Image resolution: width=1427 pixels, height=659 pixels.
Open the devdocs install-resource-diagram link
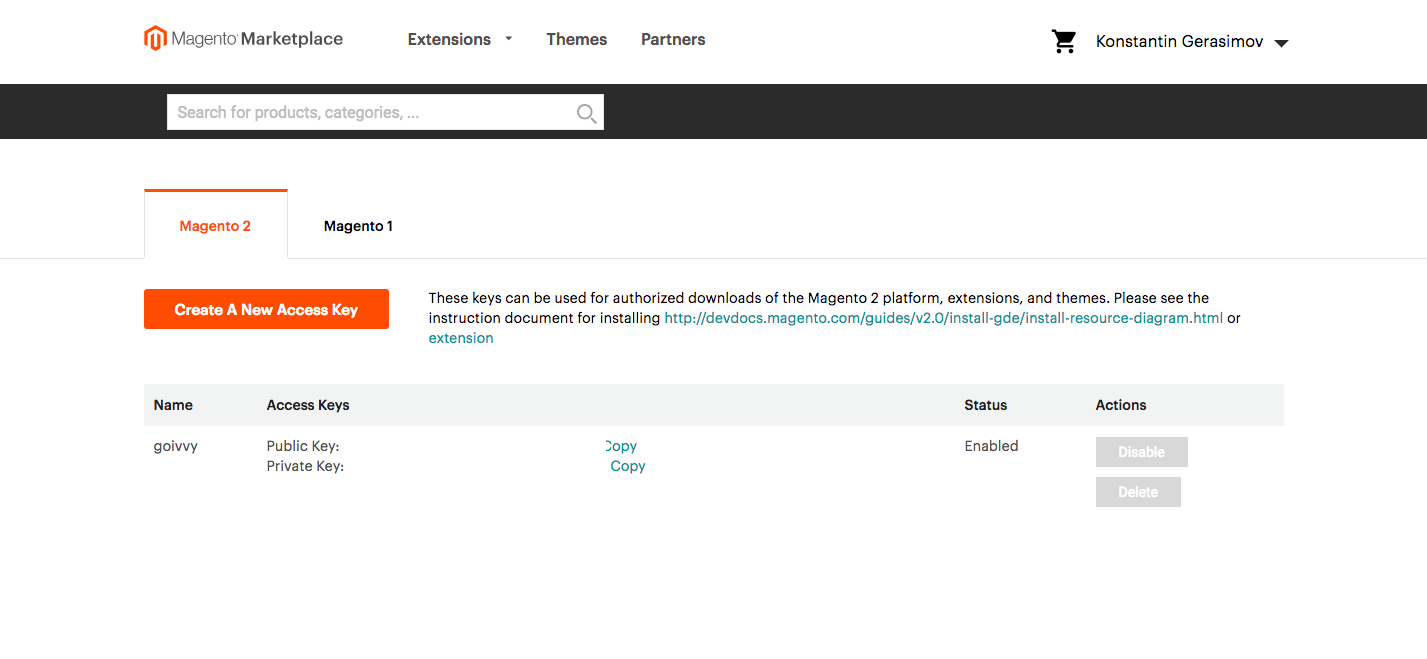943,318
